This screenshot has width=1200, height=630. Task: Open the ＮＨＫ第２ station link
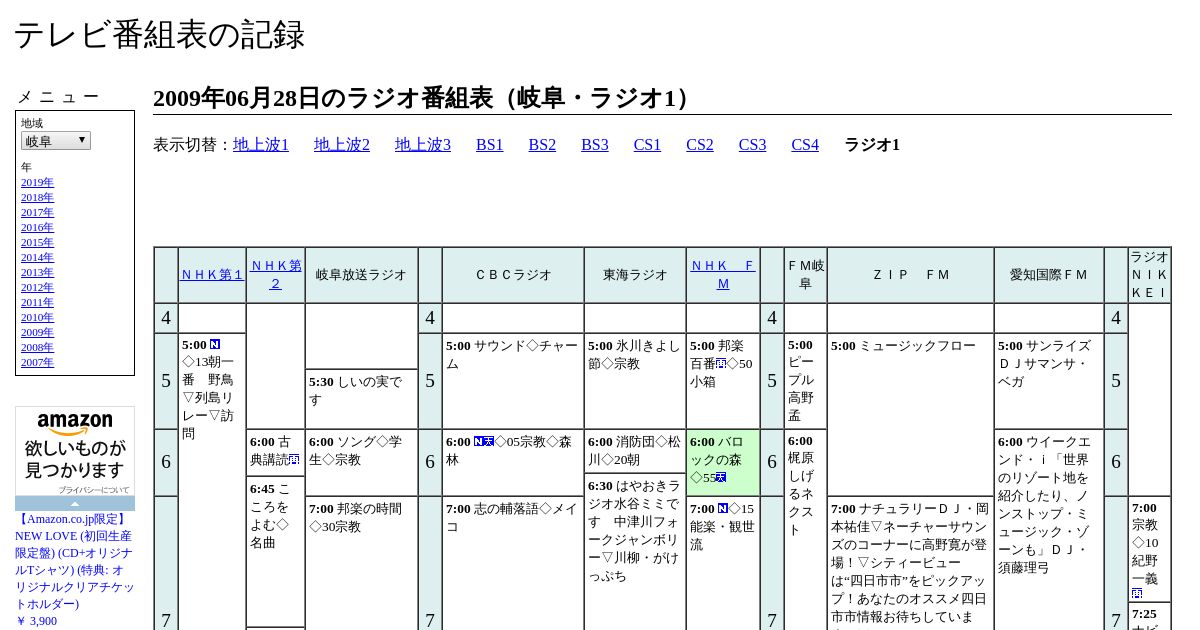click(276, 275)
